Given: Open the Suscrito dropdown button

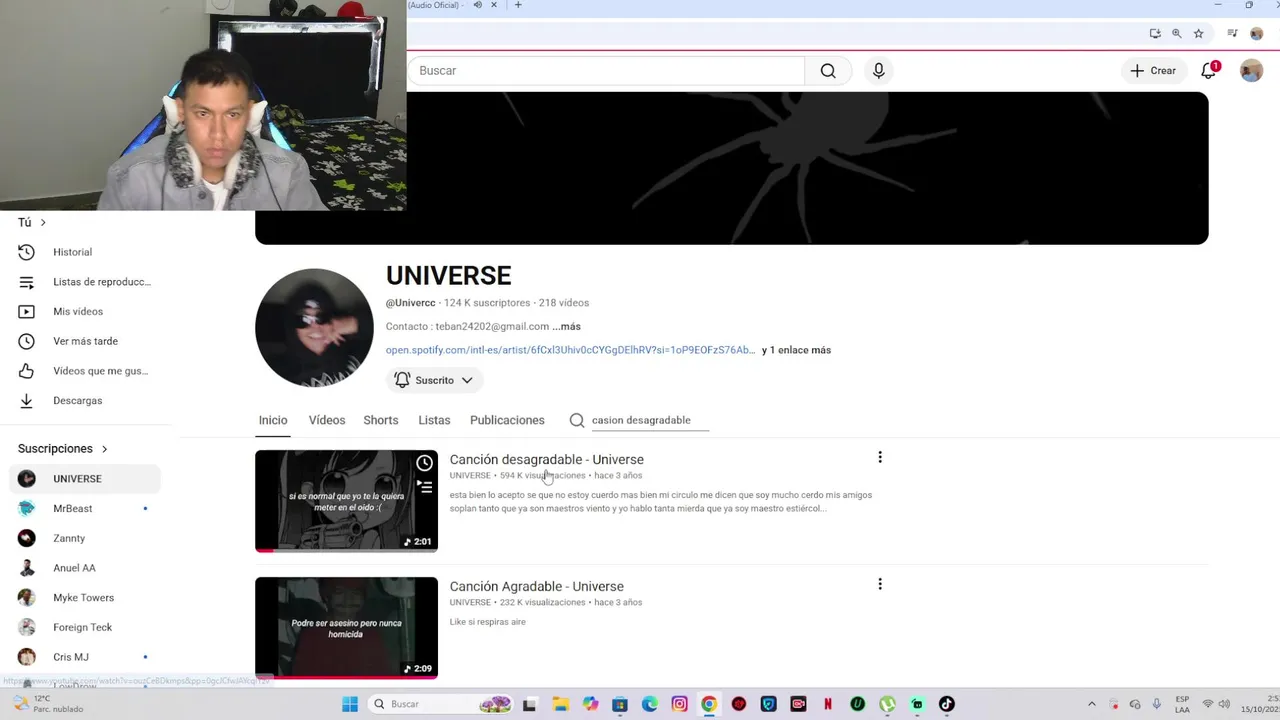Looking at the screenshot, I should click(434, 380).
